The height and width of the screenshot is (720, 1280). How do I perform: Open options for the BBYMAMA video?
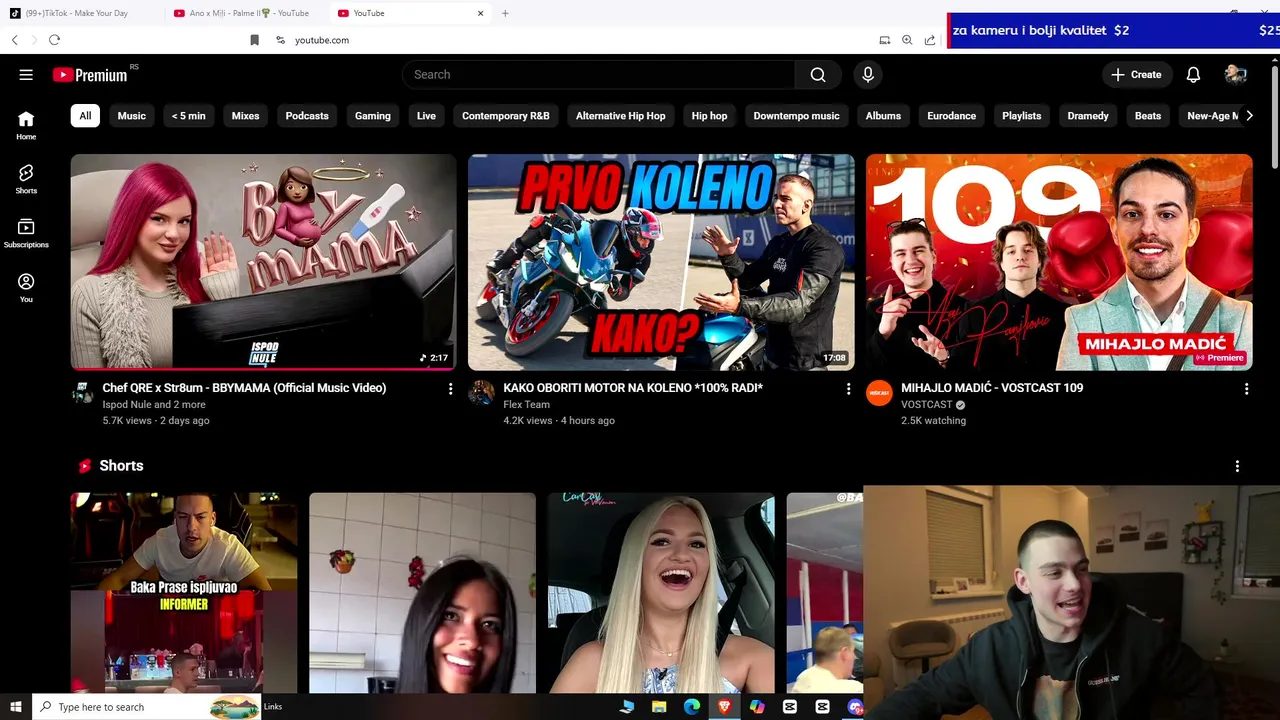[x=450, y=389]
